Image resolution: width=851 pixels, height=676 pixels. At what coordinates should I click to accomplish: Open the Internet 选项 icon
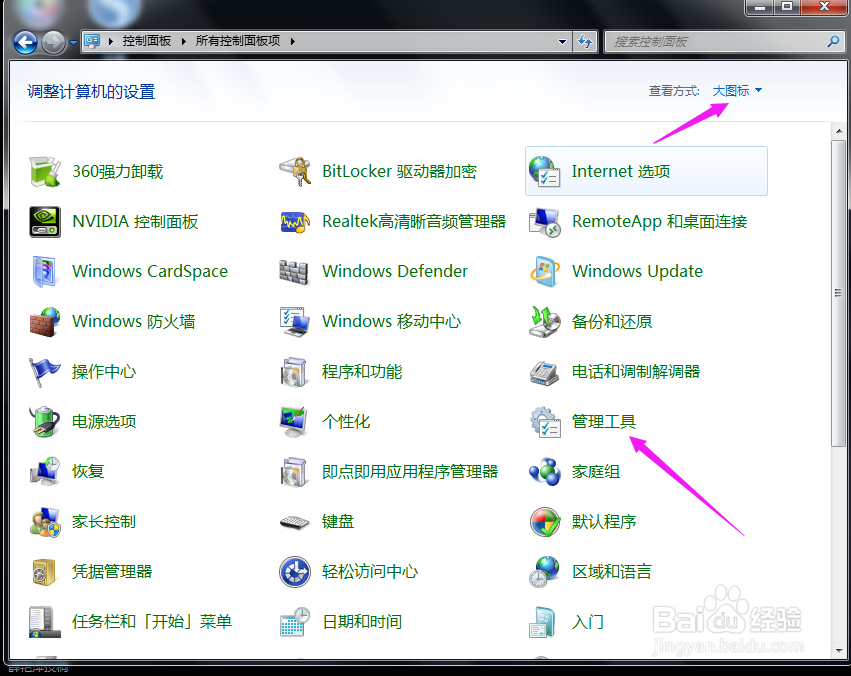pos(544,171)
